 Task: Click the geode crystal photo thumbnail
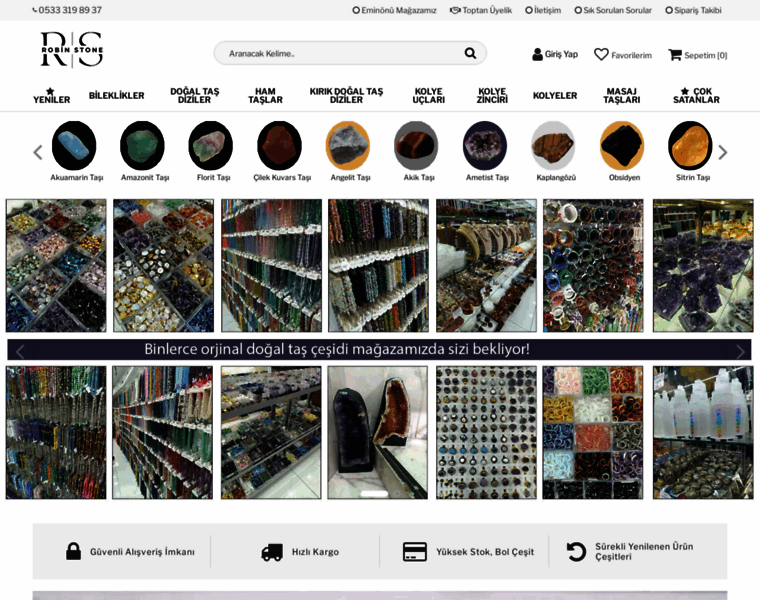377,432
